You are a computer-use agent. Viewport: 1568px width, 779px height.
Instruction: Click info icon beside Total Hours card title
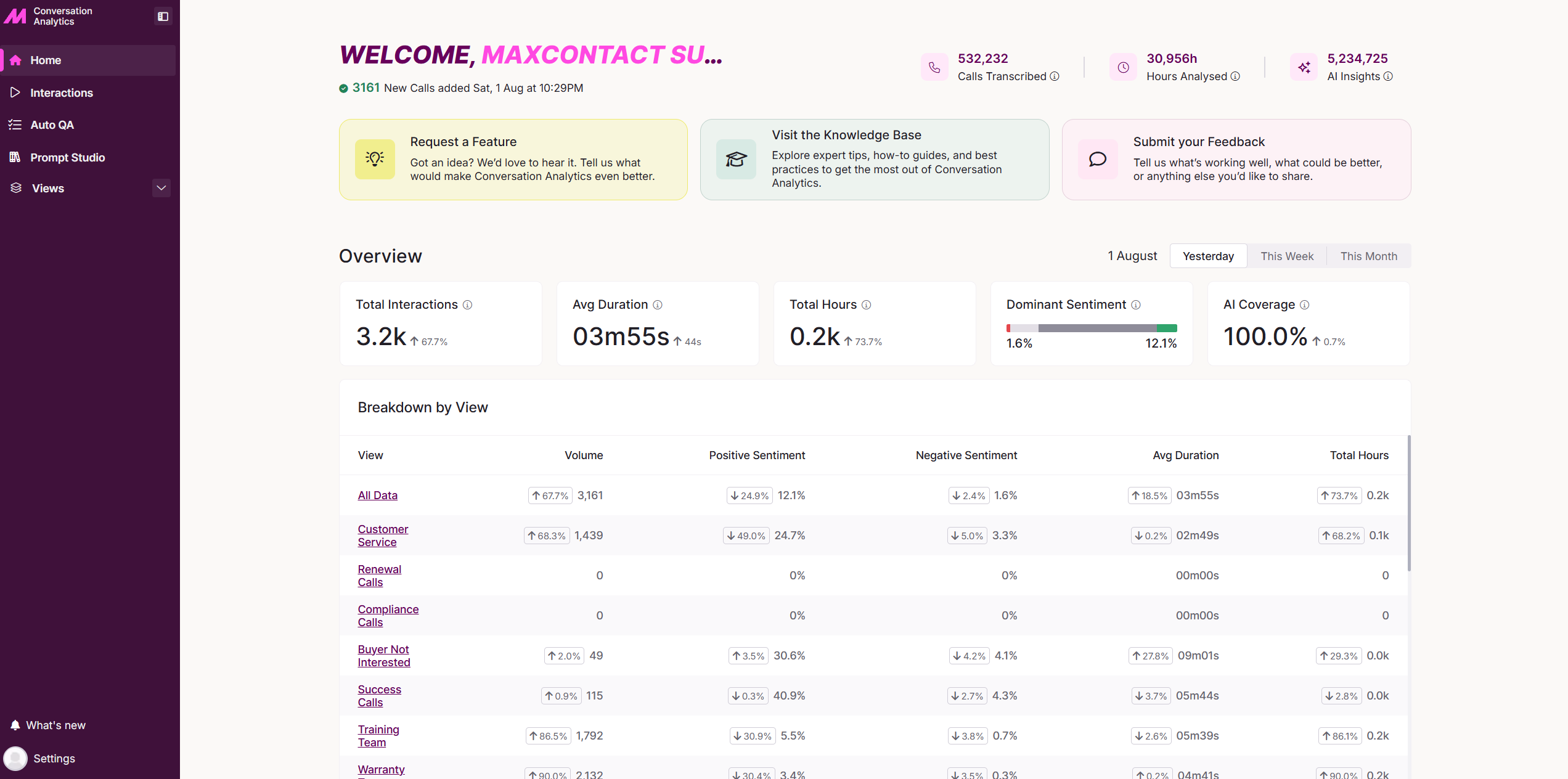click(x=867, y=305)
